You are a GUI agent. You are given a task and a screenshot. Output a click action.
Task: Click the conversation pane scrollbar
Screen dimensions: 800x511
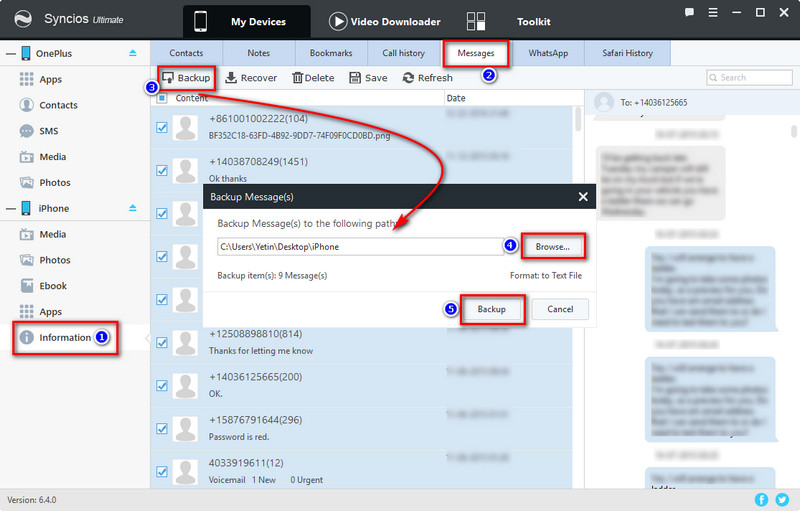click(794, 131)
